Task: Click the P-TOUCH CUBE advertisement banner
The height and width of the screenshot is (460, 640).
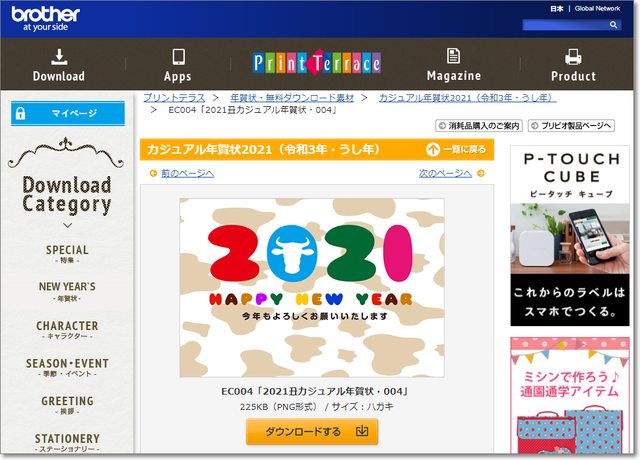Action: (x=569, y=235)
